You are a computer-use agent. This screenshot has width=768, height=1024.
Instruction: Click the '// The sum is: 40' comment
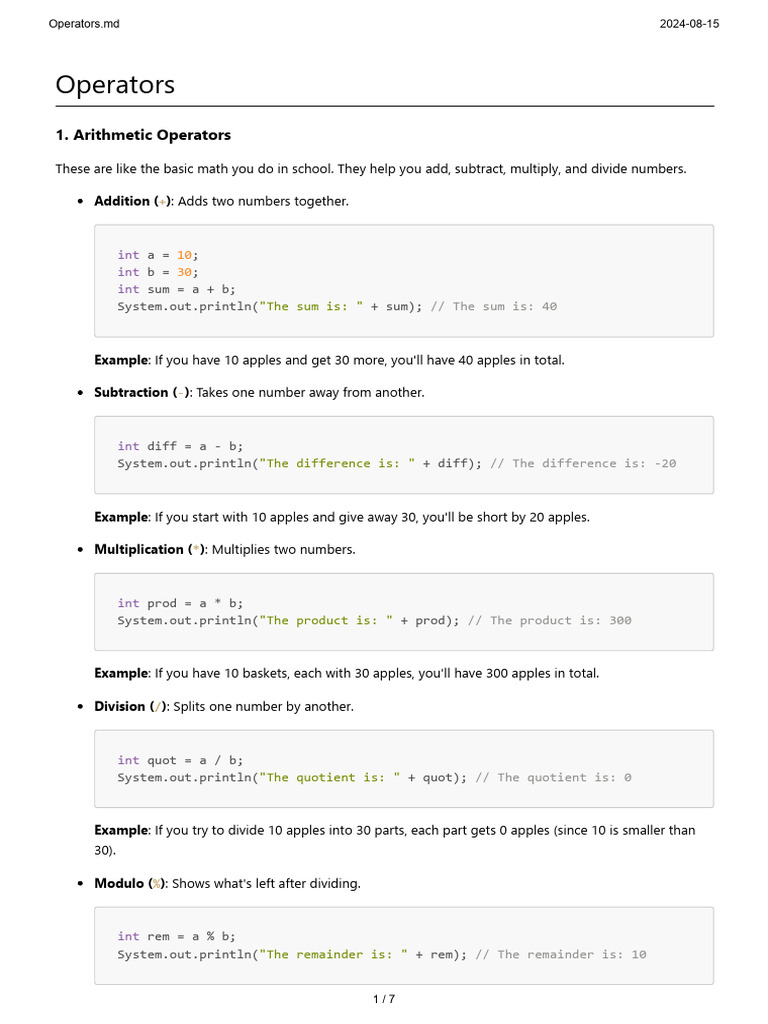[x=493, y=306]
